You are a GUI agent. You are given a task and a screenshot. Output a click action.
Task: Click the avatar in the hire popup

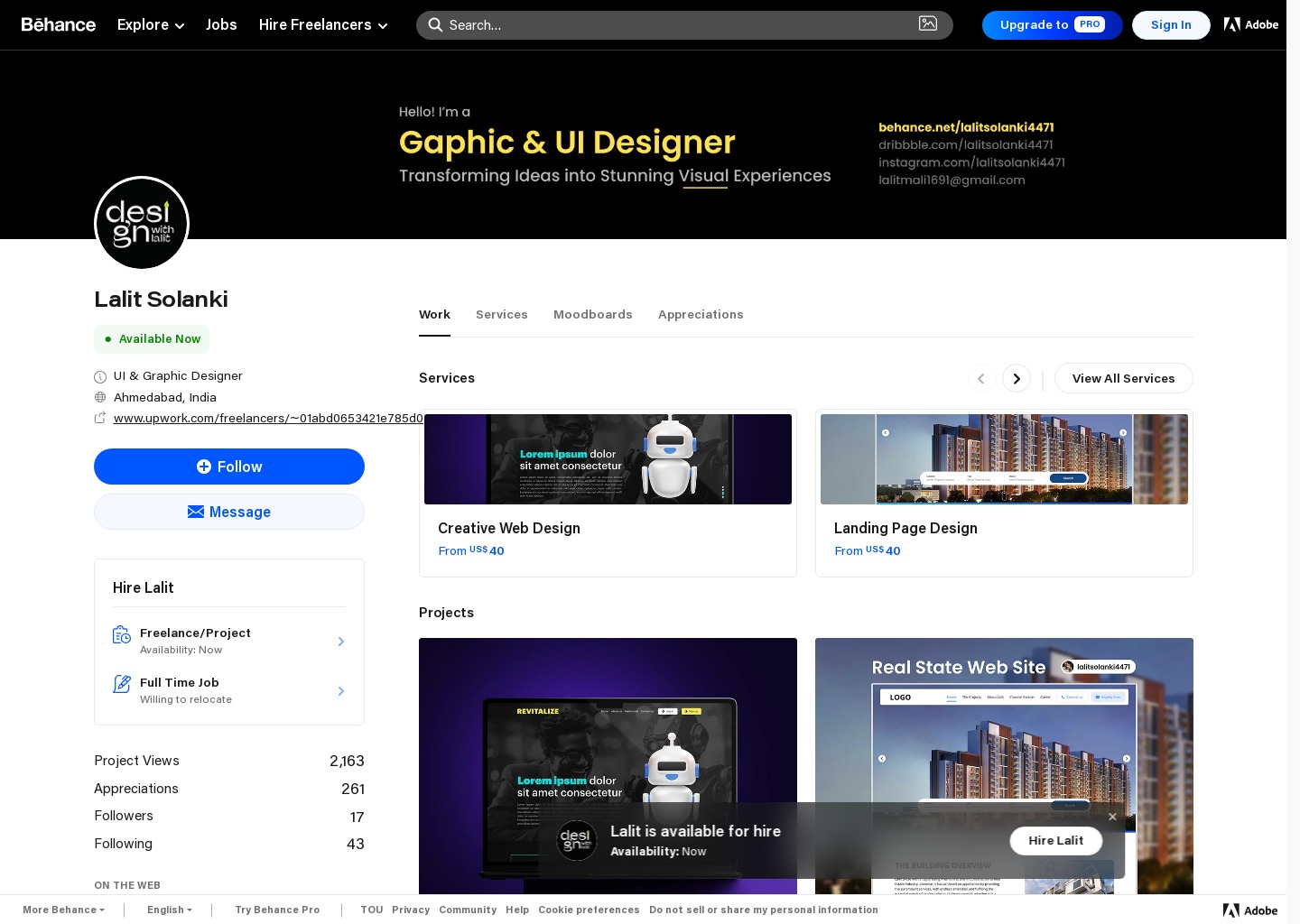tap(576, 840)
